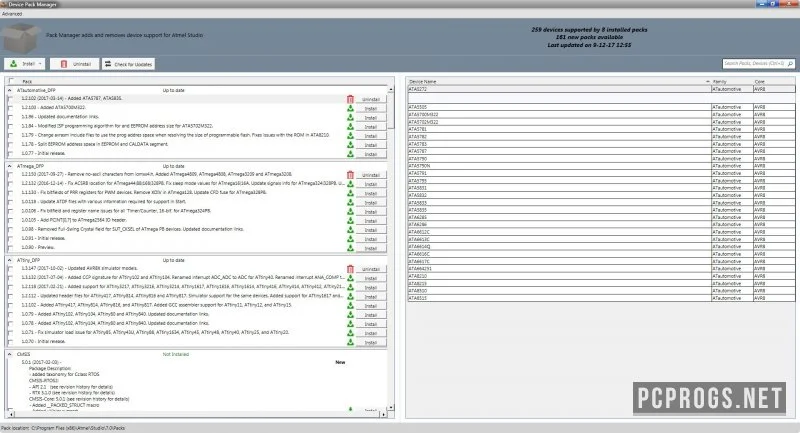
Task: Click the Pack column header label
Action: tap(27, 82)
